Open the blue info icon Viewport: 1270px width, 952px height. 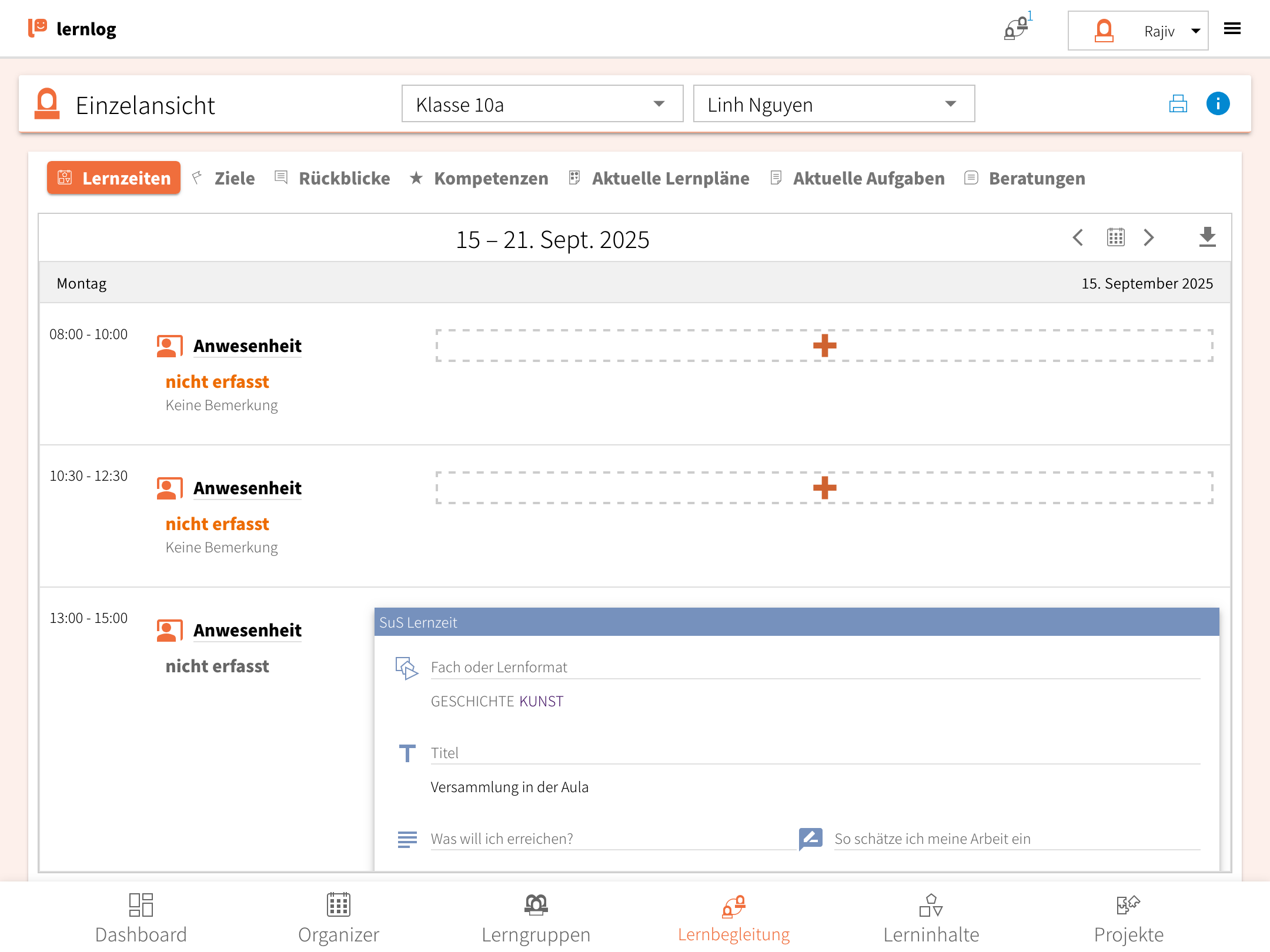(1218, 104)
